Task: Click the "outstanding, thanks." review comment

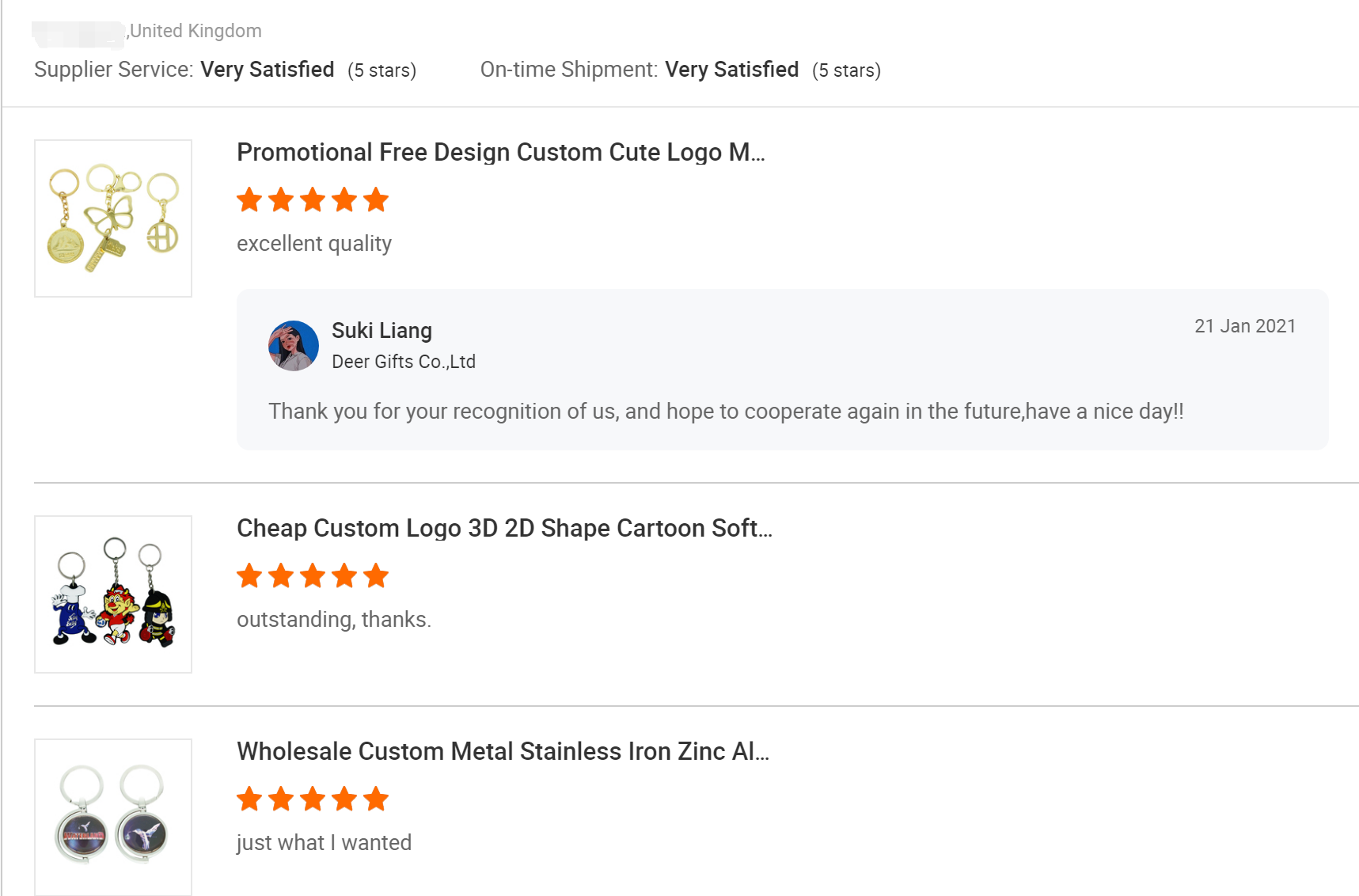Action: (334, 620)
